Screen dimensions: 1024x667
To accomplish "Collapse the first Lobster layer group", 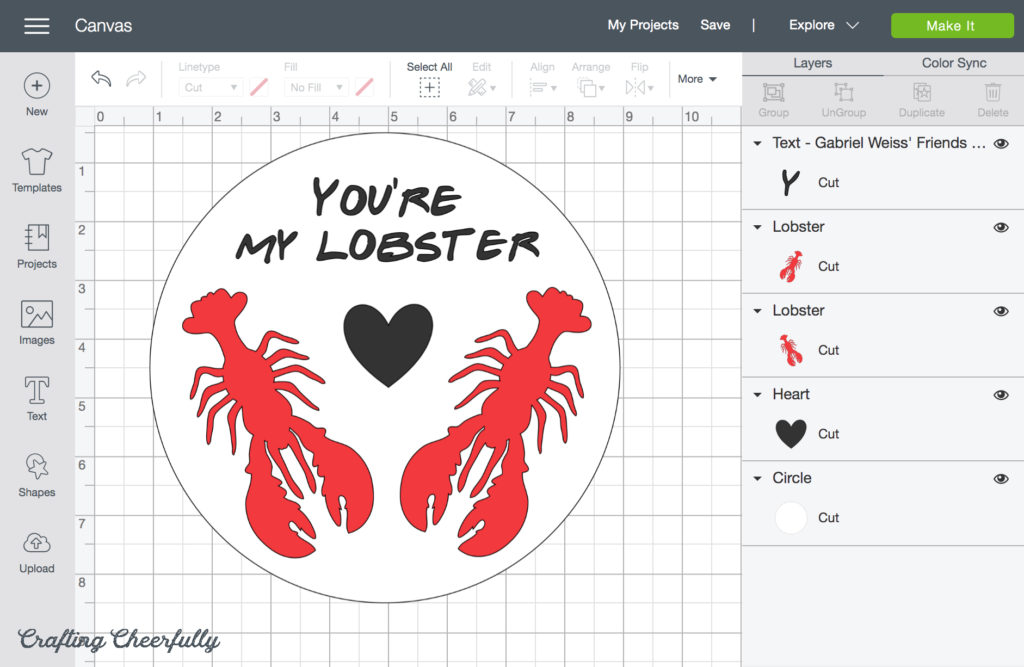I will (758, 227).
